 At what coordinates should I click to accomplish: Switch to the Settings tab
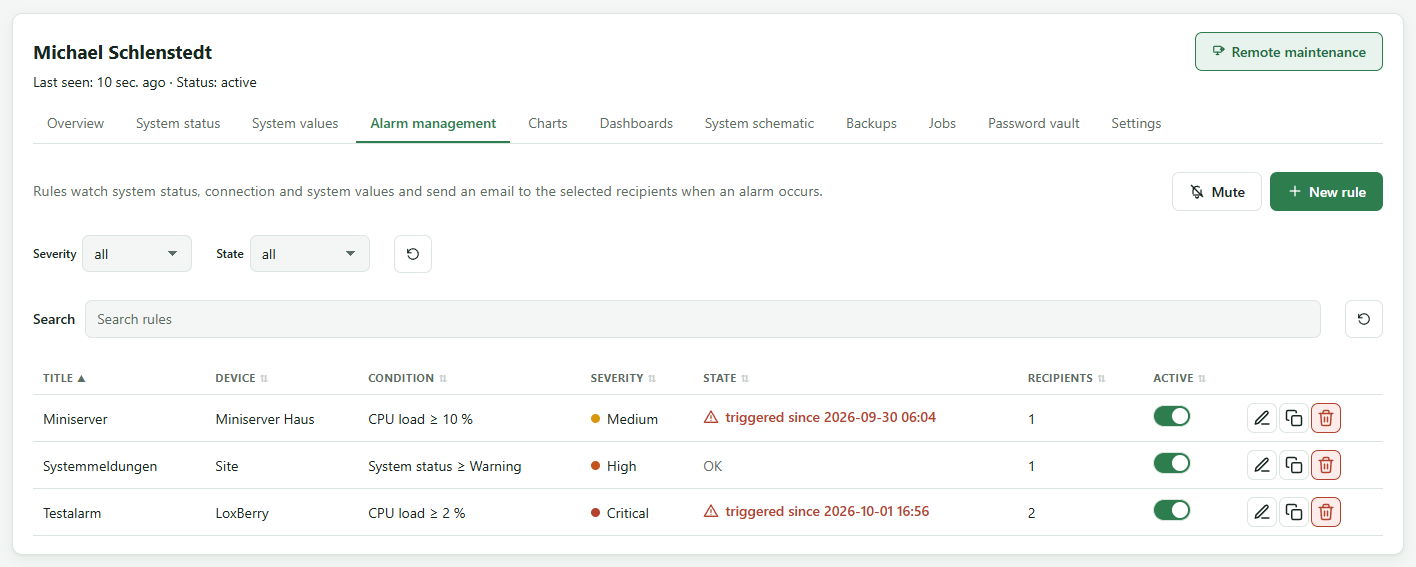point(1136,123)
